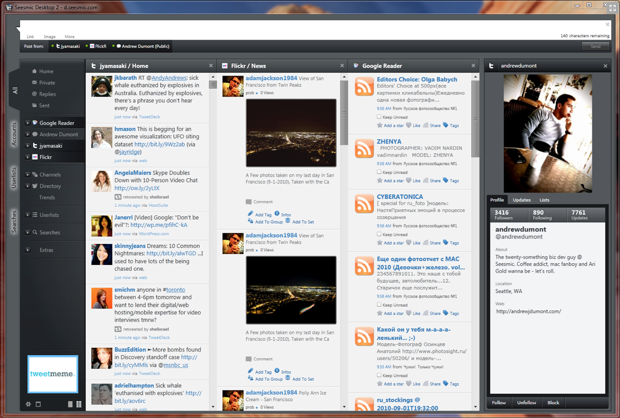Select Profile tab in profile panel
Viewport: 620px width, 418px height.
pos(497,200)
